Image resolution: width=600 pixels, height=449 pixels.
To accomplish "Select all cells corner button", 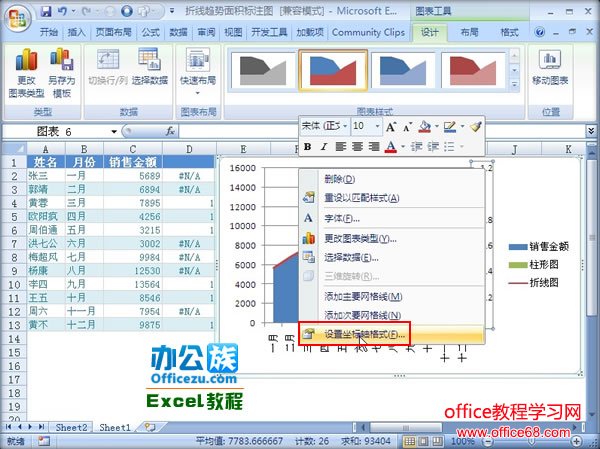I will [x=14, y=149].
